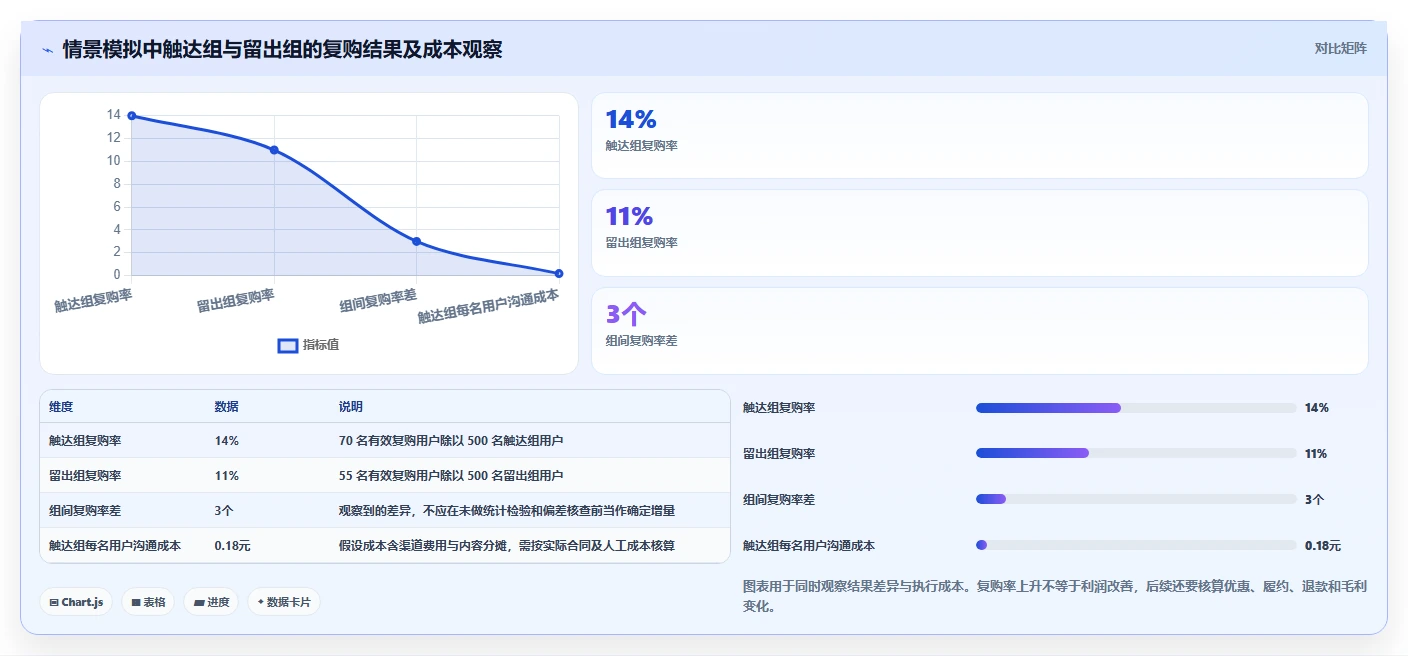This screenshot has height=656, width=1408.
Task: Click the 数据 table column header
Action: tap(226, 407)
